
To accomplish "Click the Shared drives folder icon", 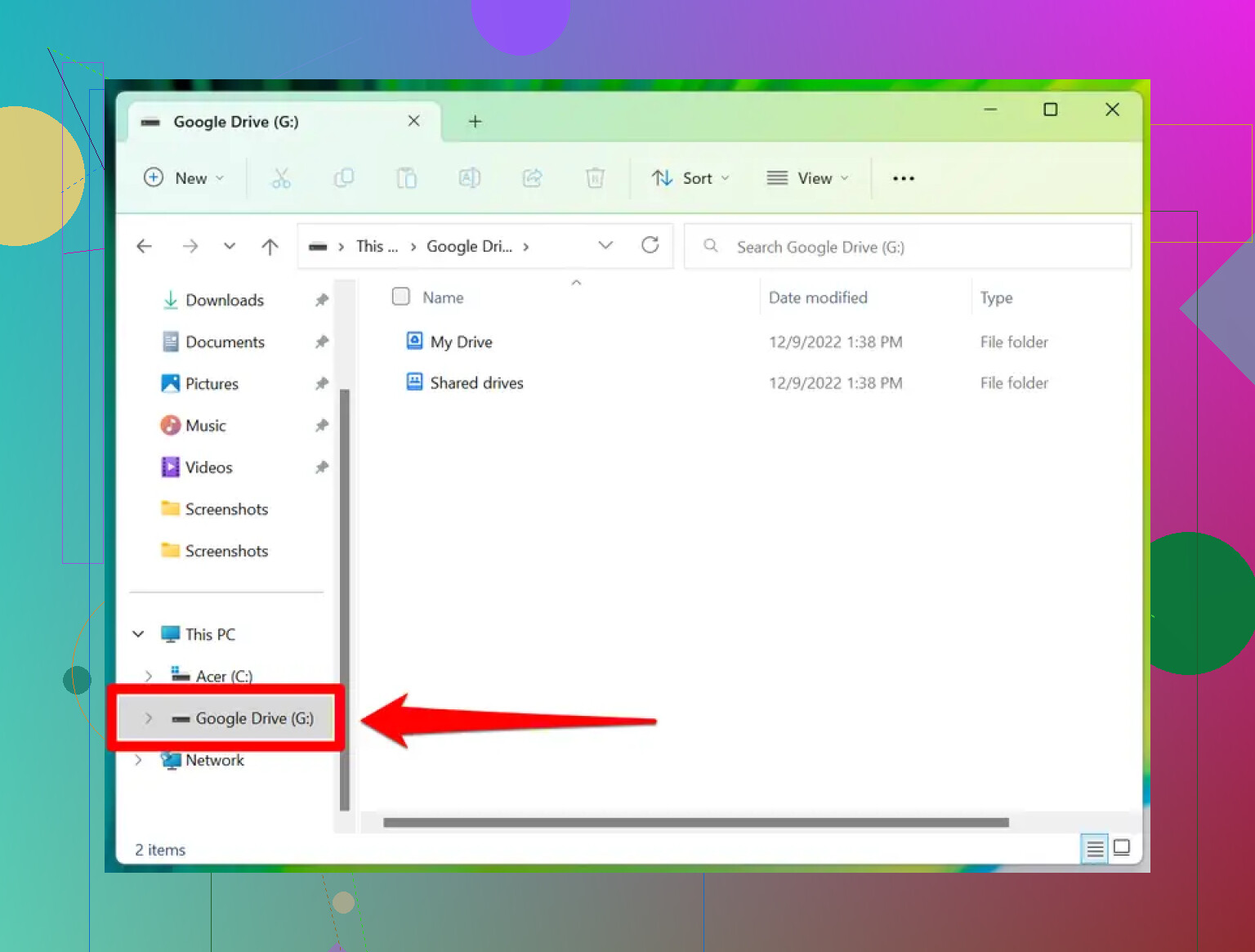I will point(414,382).
